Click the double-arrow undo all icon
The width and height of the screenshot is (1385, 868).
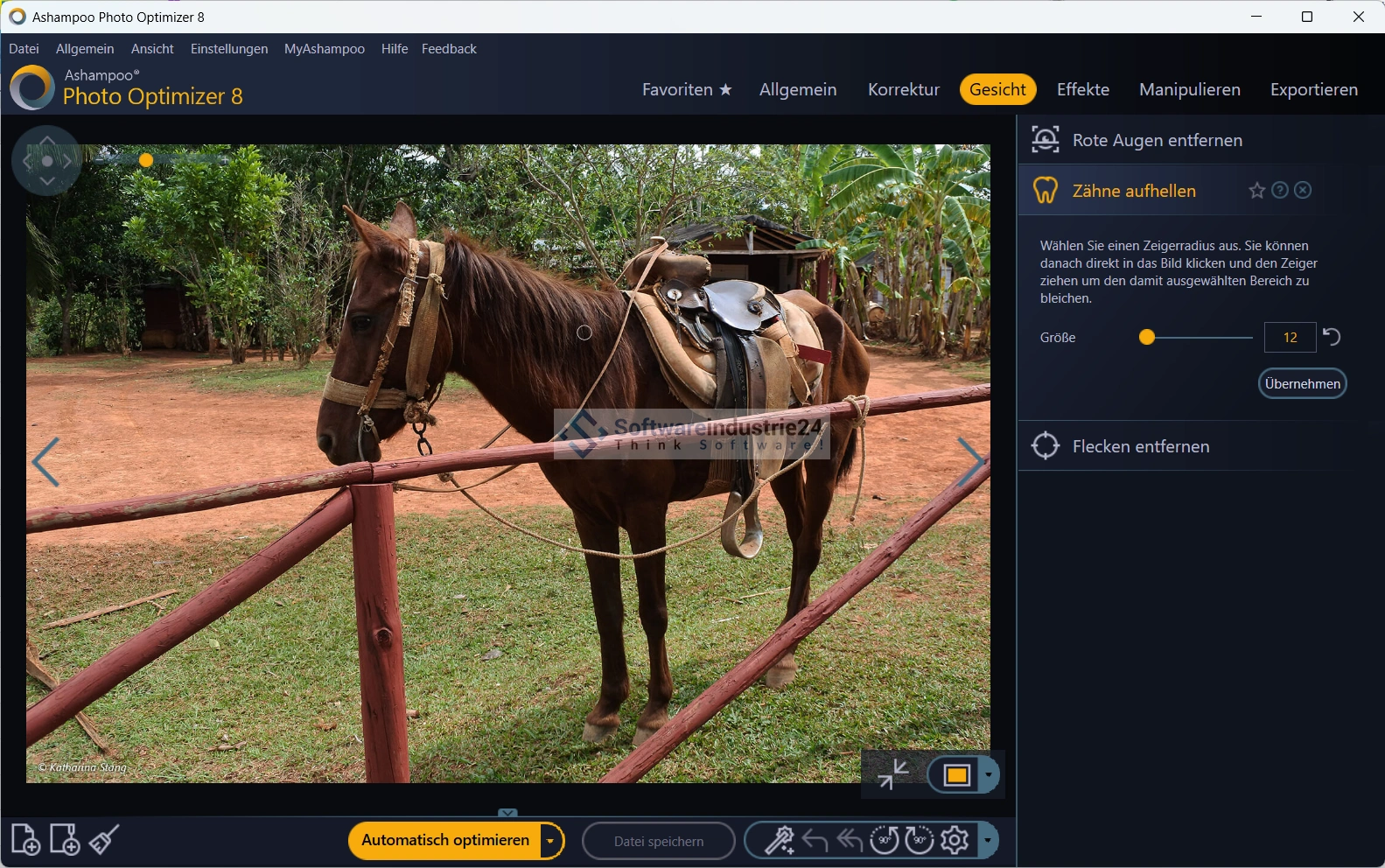coord(849,841)
